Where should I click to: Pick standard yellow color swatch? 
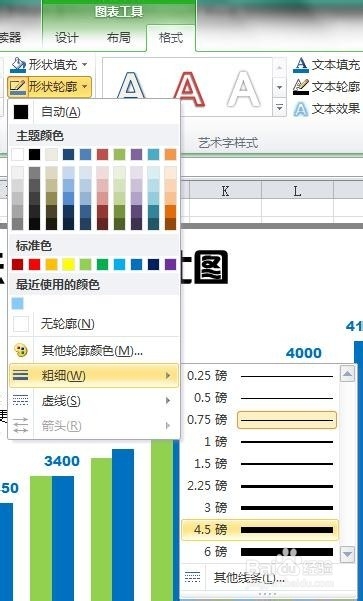[x=69, y=264]
